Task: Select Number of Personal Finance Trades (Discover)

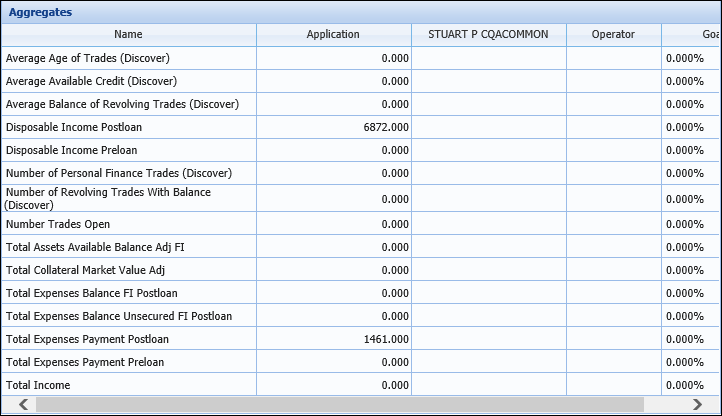Action: click(119, 173)
